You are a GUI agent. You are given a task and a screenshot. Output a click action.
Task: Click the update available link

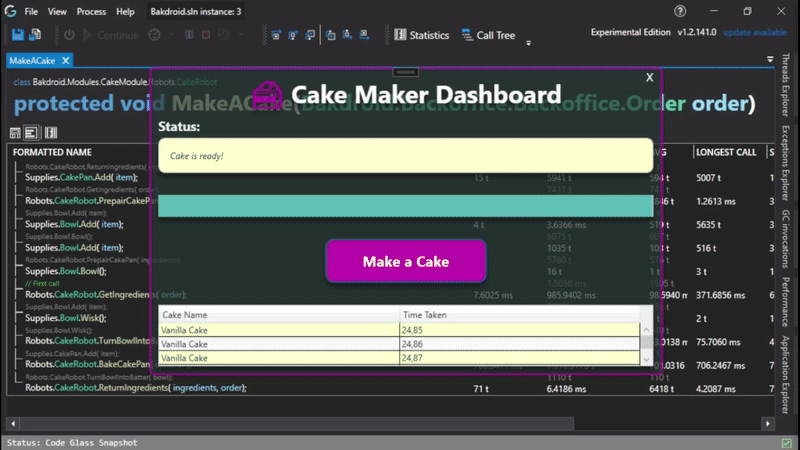(758, 33)
